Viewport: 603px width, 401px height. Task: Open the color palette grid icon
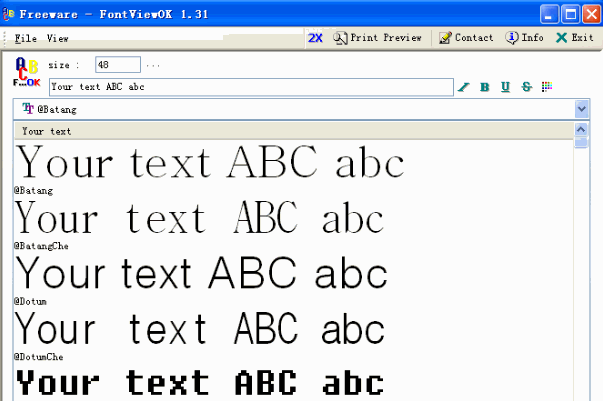[x=546, y=87]
